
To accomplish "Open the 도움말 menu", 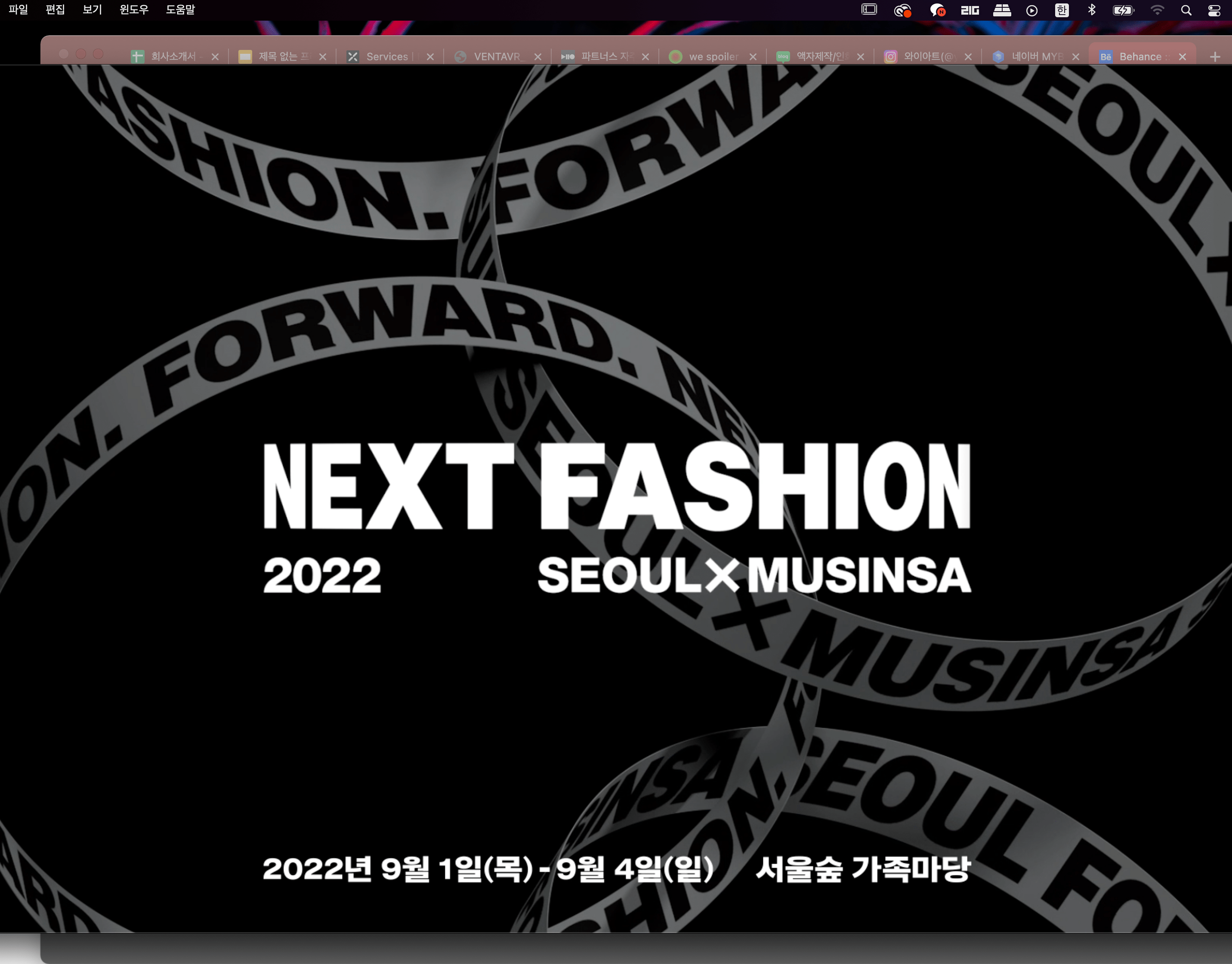I will (x=180, y=9).
